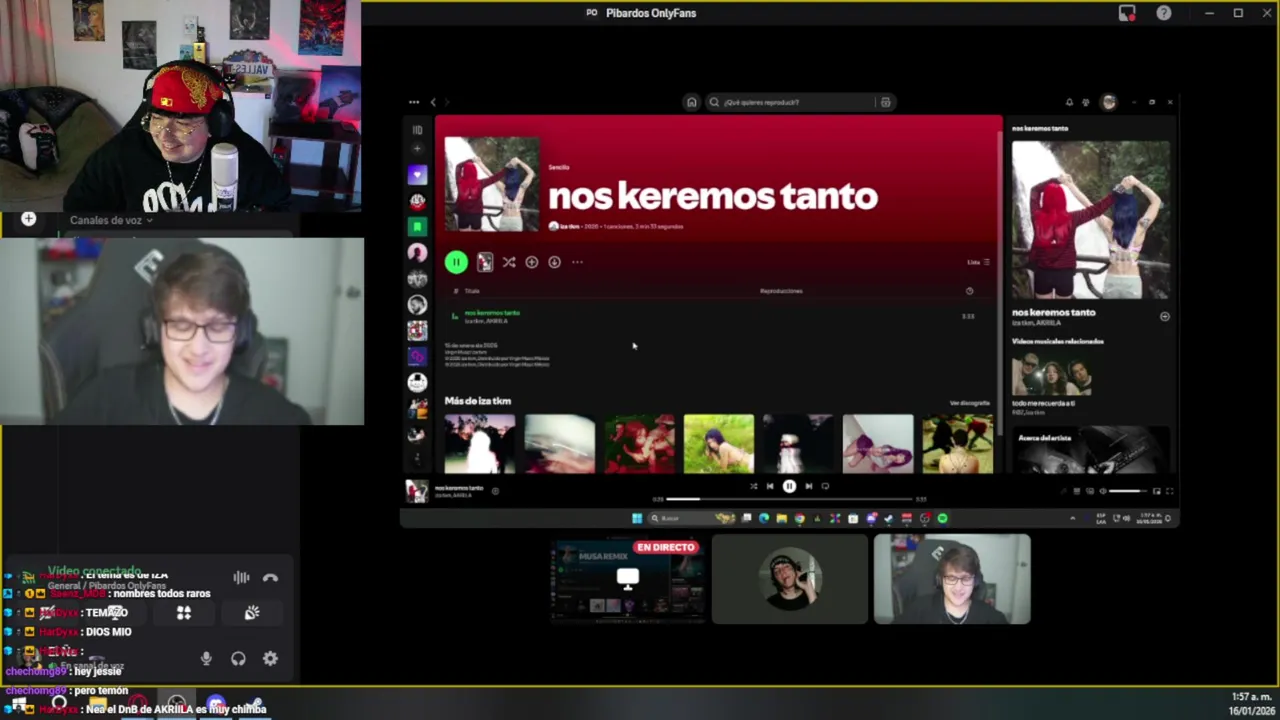Open Discord Help question-mark icon

pos(1164,13)
